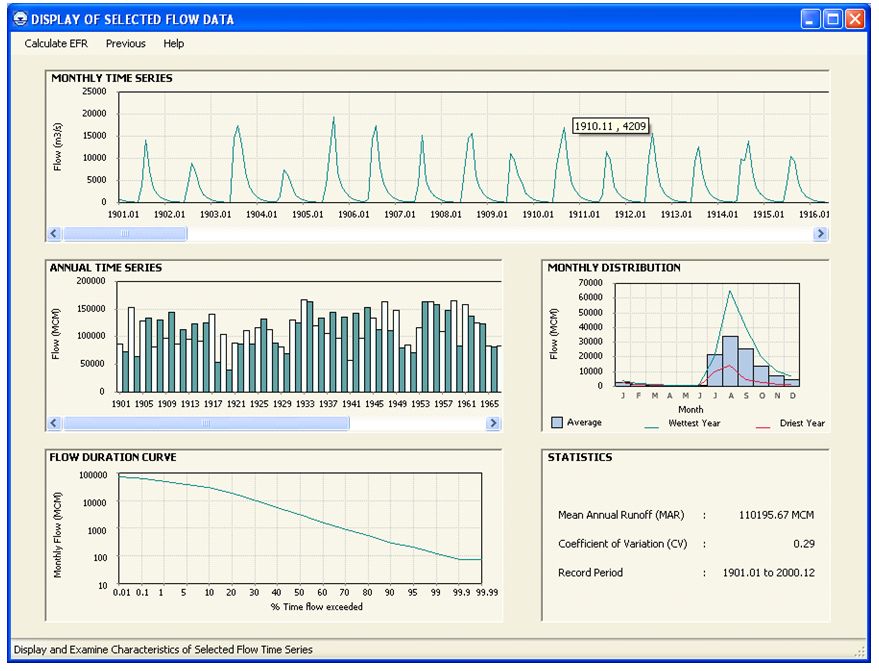Click left arrow of Monthly Time Series scrollbar

coord(55,234)
